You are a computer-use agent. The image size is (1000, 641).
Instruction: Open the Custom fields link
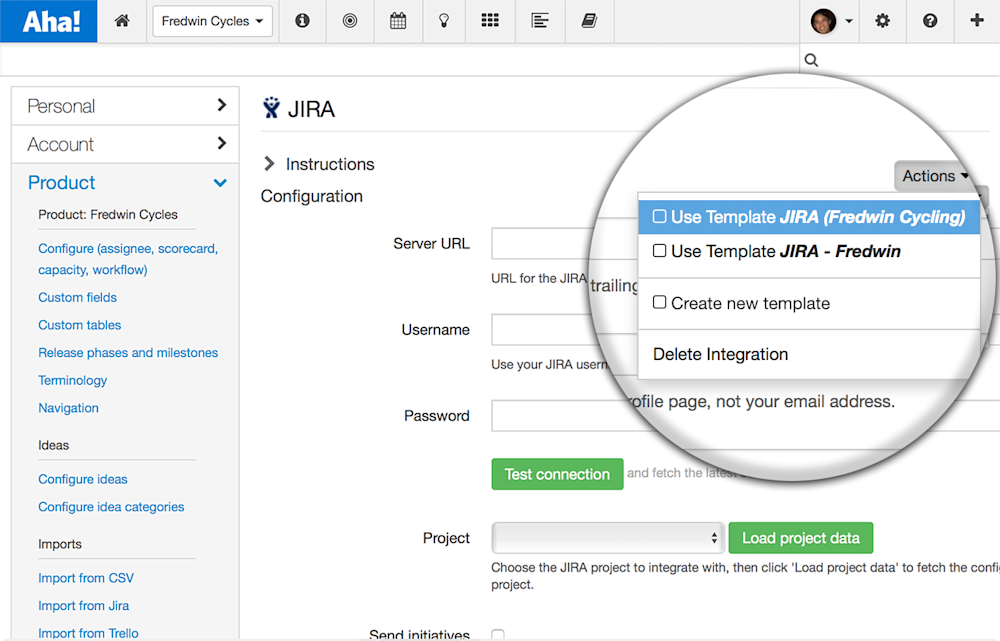77,297
